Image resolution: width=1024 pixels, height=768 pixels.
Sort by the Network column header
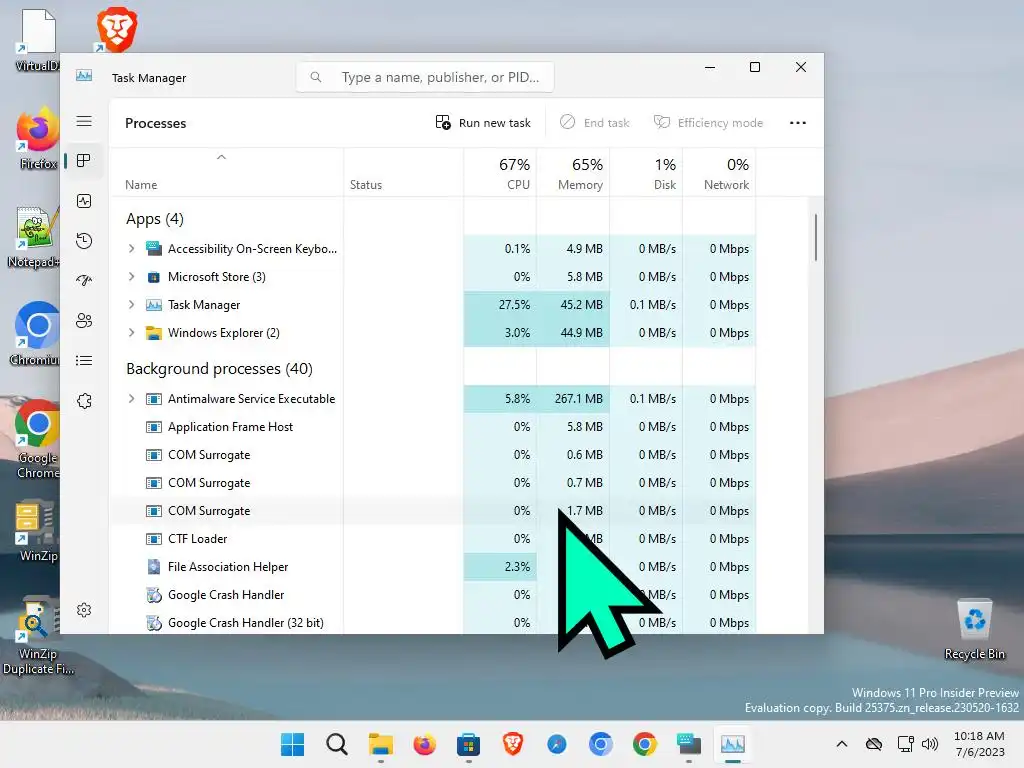pos(720,174)
